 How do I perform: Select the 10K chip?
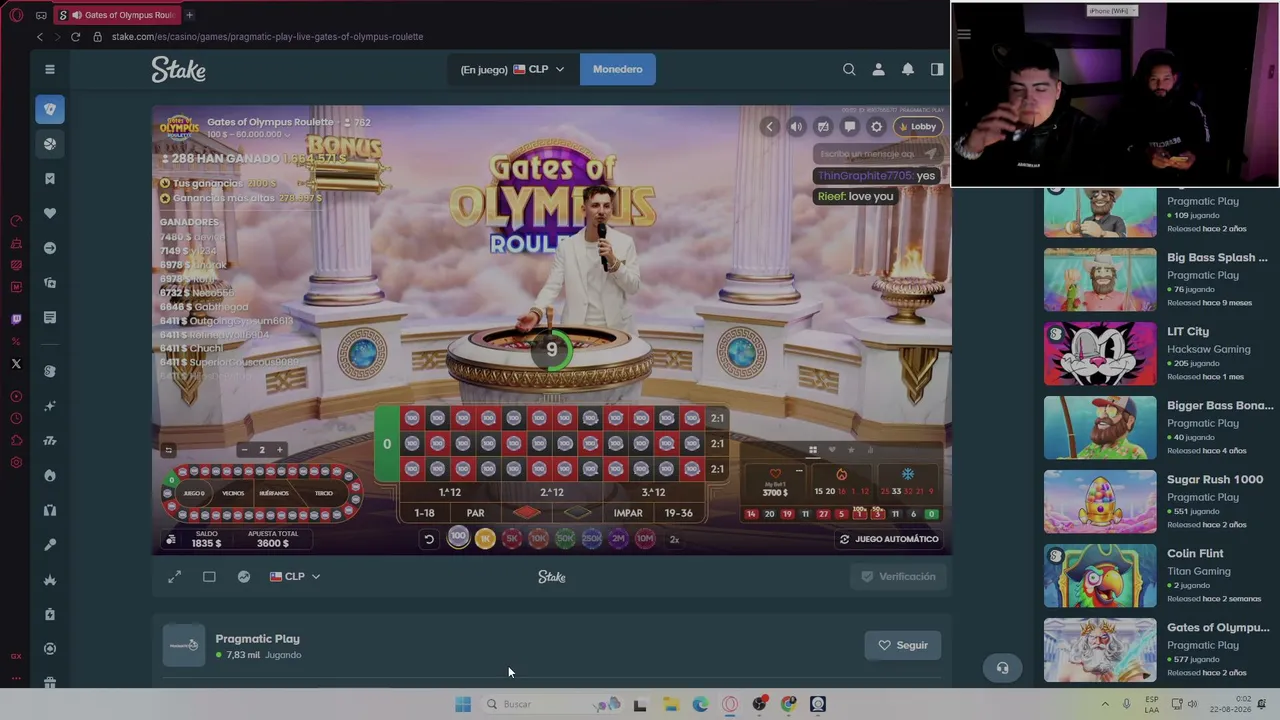pos(538,539)
